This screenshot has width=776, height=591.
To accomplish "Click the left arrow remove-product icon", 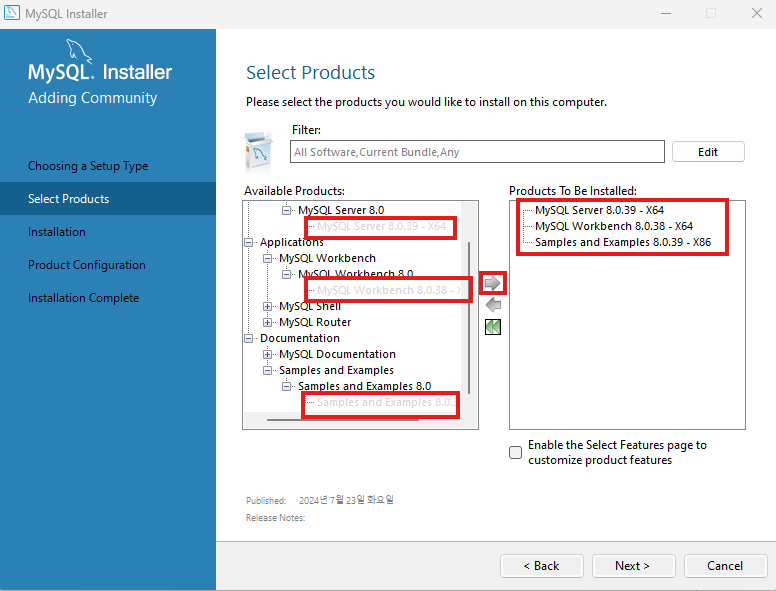I will (x=493, y=305).
